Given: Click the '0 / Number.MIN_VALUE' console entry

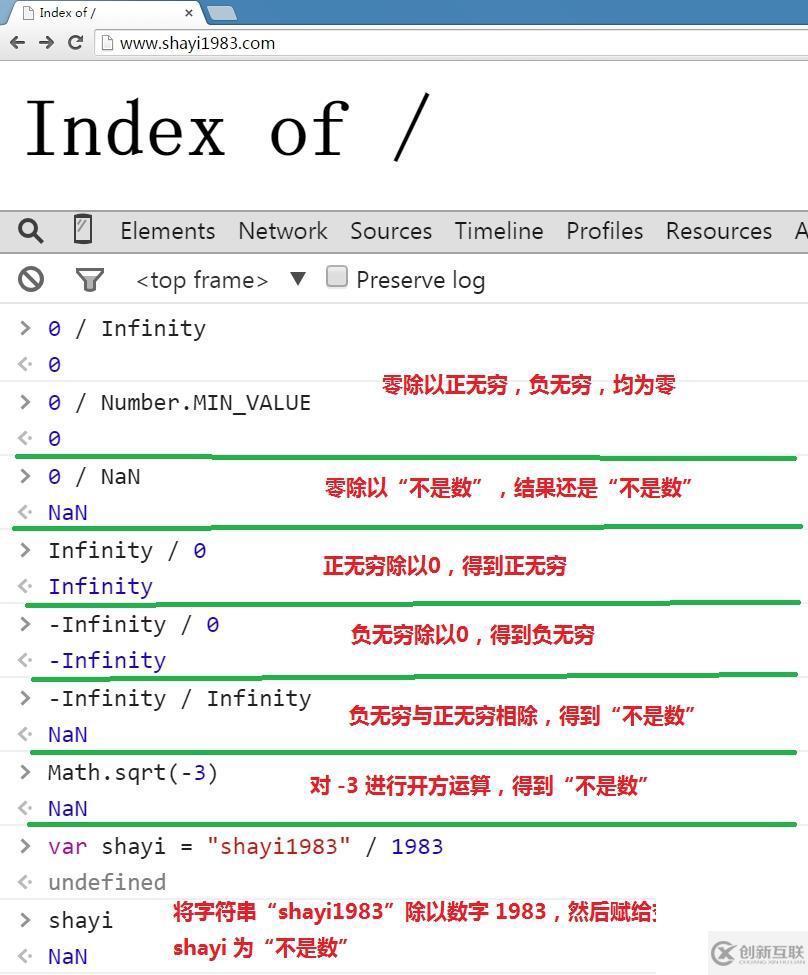Looking at the screenshot, I should coord(179,403).
